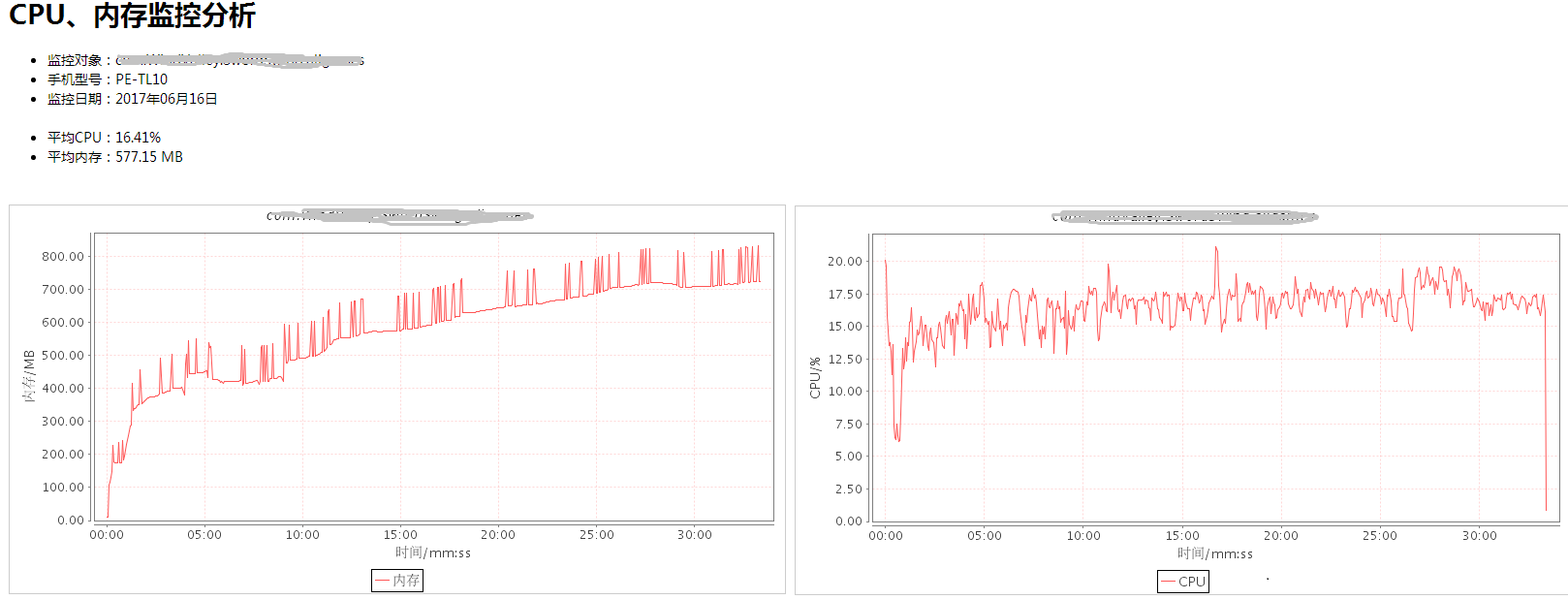Click 时间/mm:ss axis label under memory chart
Screen dimensions: 1568x600
coord(432,553)
